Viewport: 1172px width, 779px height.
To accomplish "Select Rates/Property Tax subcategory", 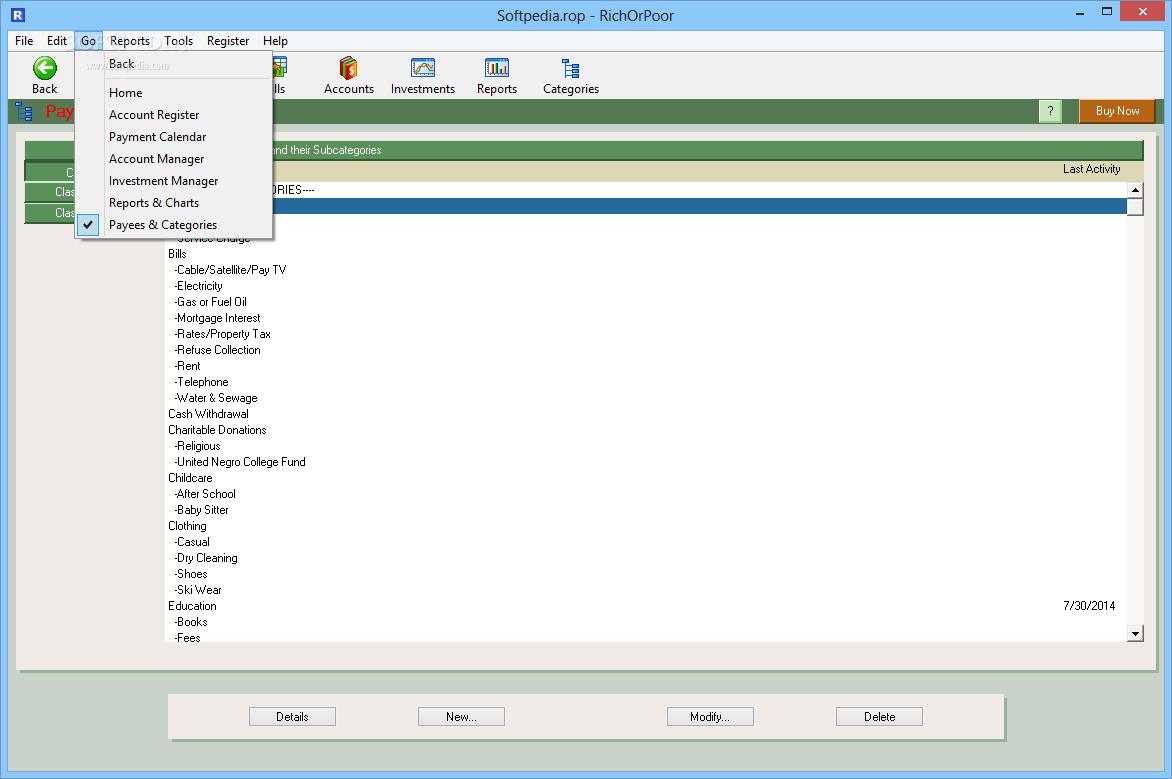I will point(222,334).
